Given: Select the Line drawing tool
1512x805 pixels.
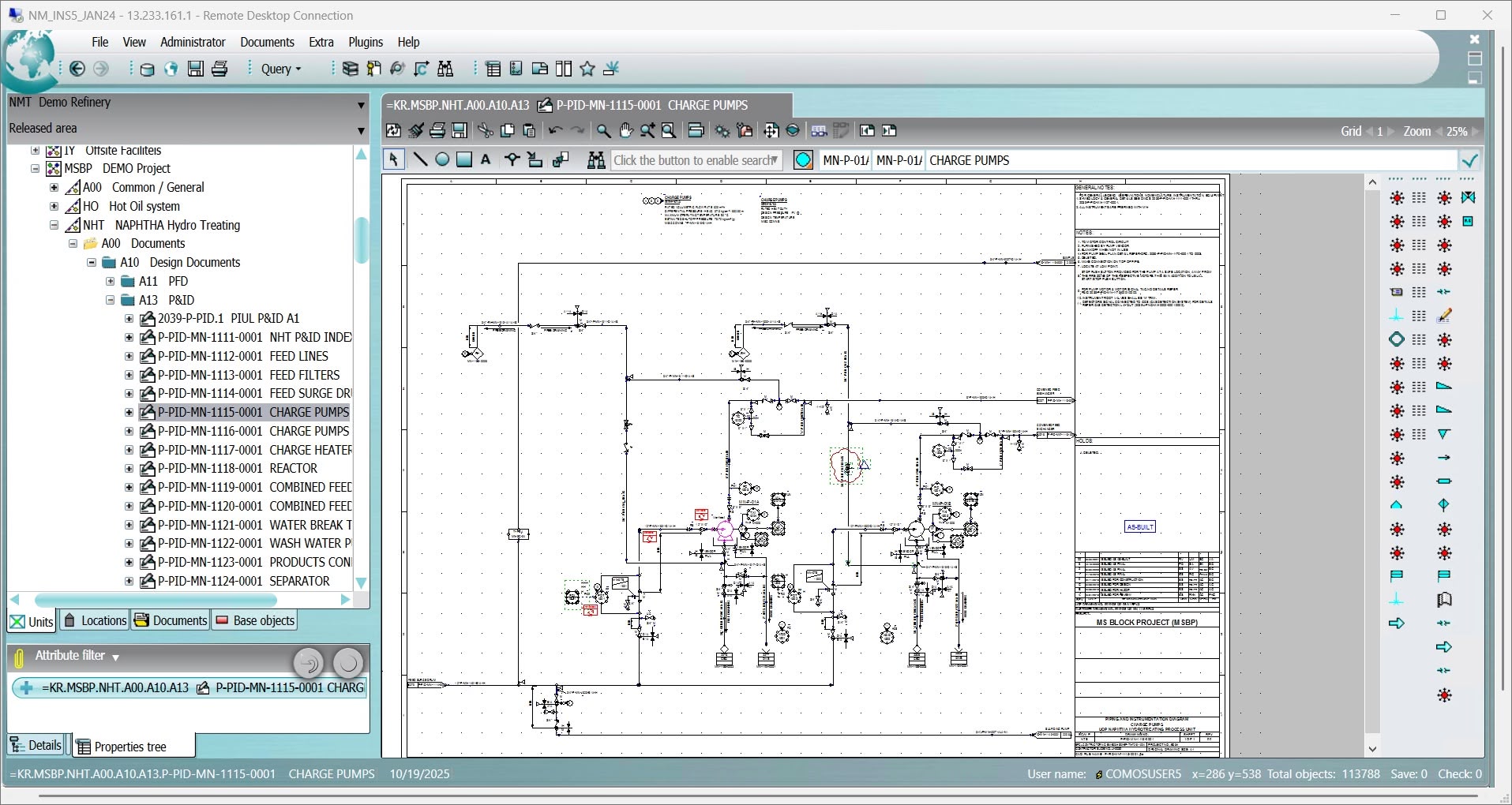Looking at the screenshot, I should tap(420, 160).
